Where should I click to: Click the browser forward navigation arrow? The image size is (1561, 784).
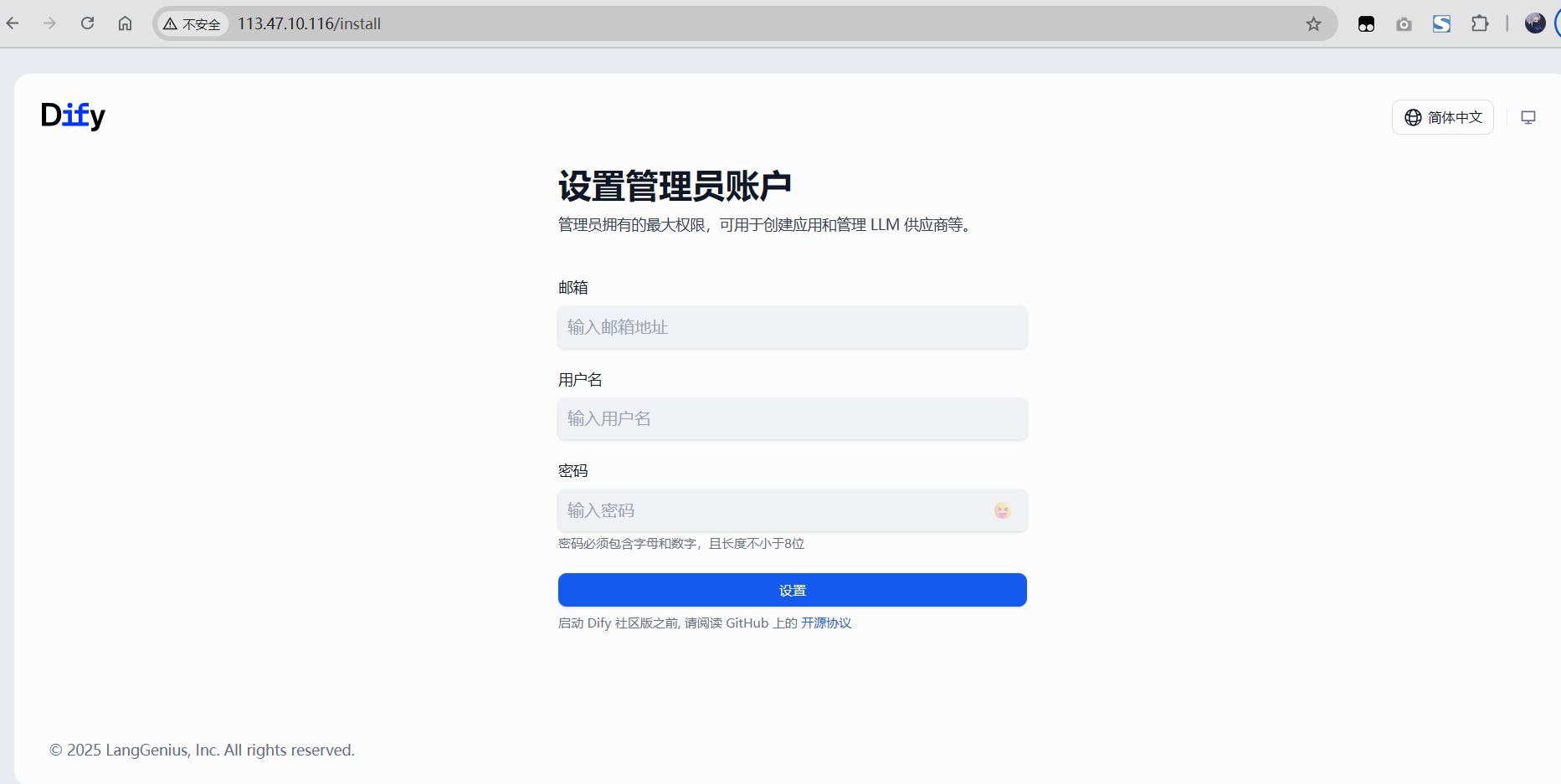point(49,23)
